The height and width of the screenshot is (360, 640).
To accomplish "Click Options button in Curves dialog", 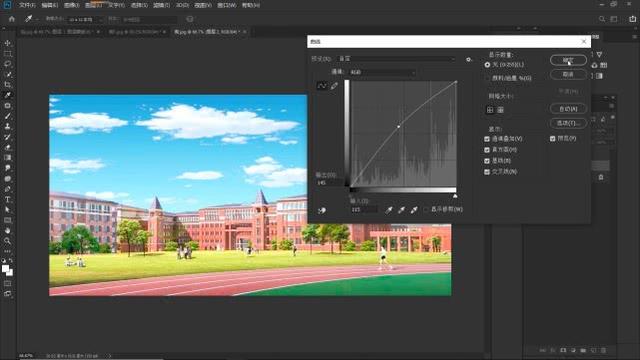I will (x=568, y=123).
